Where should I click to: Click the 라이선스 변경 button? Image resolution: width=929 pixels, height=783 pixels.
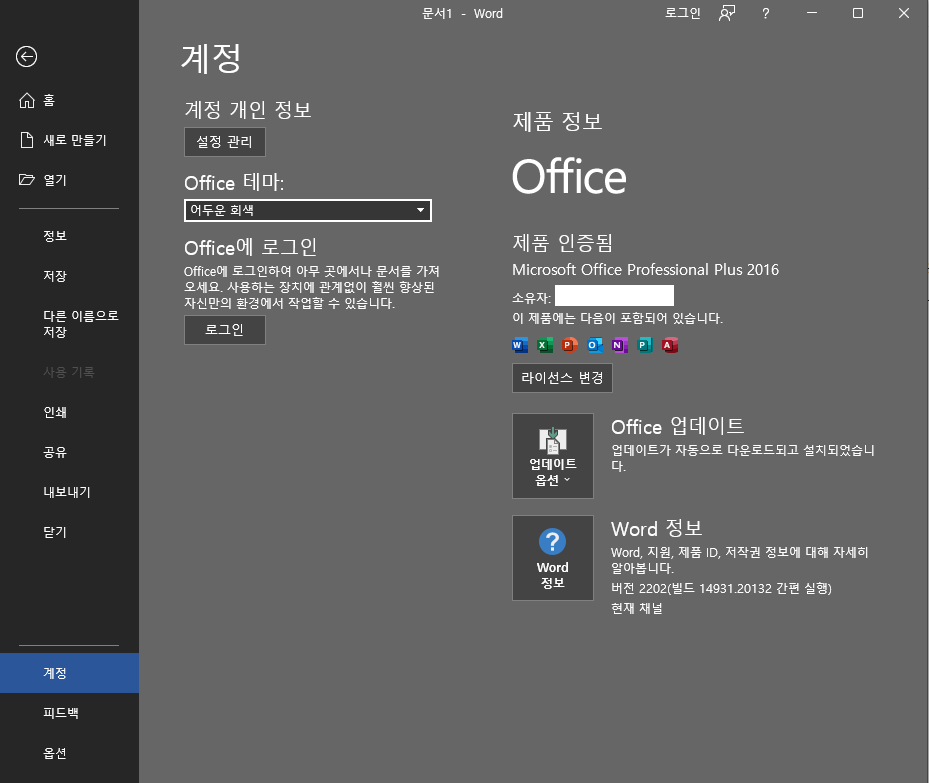click(562, 378)
